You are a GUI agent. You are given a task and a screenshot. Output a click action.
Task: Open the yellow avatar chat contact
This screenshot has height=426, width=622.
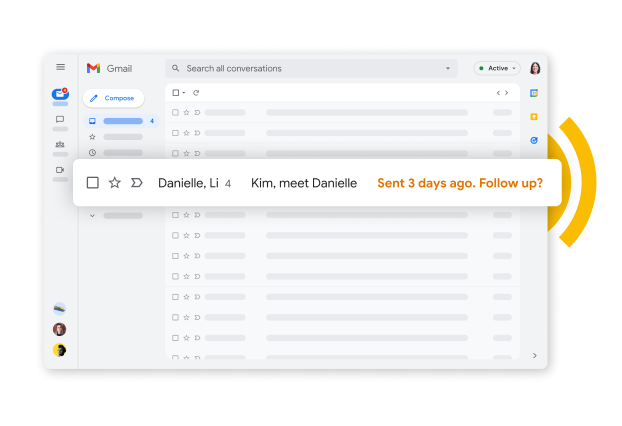(60, 350)
